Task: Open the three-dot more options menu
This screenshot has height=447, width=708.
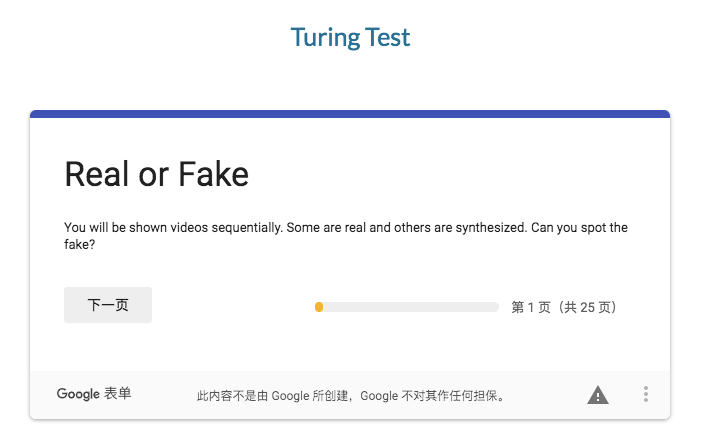Action: pyautogui.click(x=646, y=395)
